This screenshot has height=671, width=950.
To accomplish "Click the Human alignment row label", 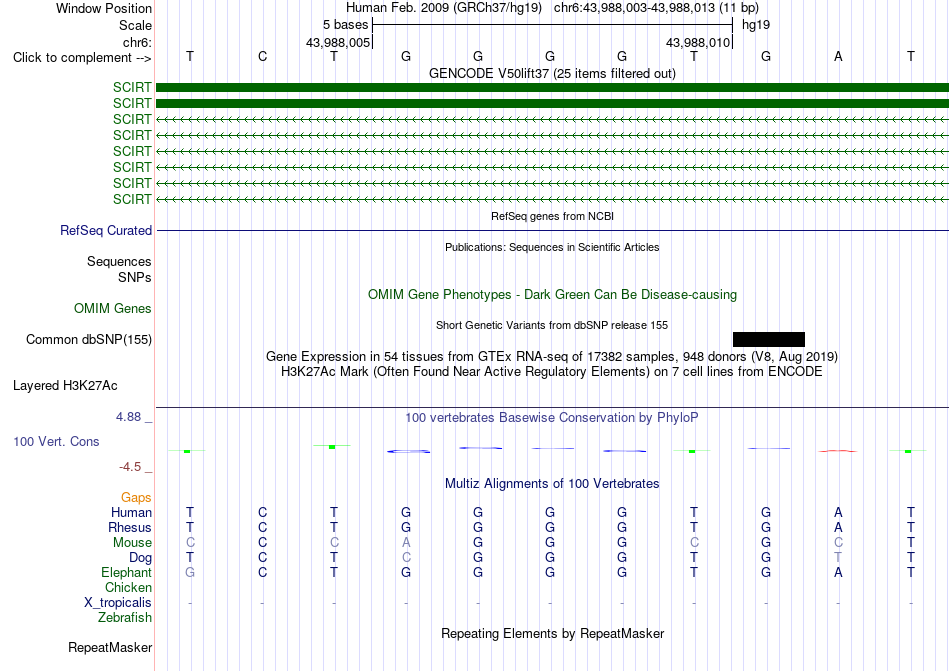I will point(131,512).
